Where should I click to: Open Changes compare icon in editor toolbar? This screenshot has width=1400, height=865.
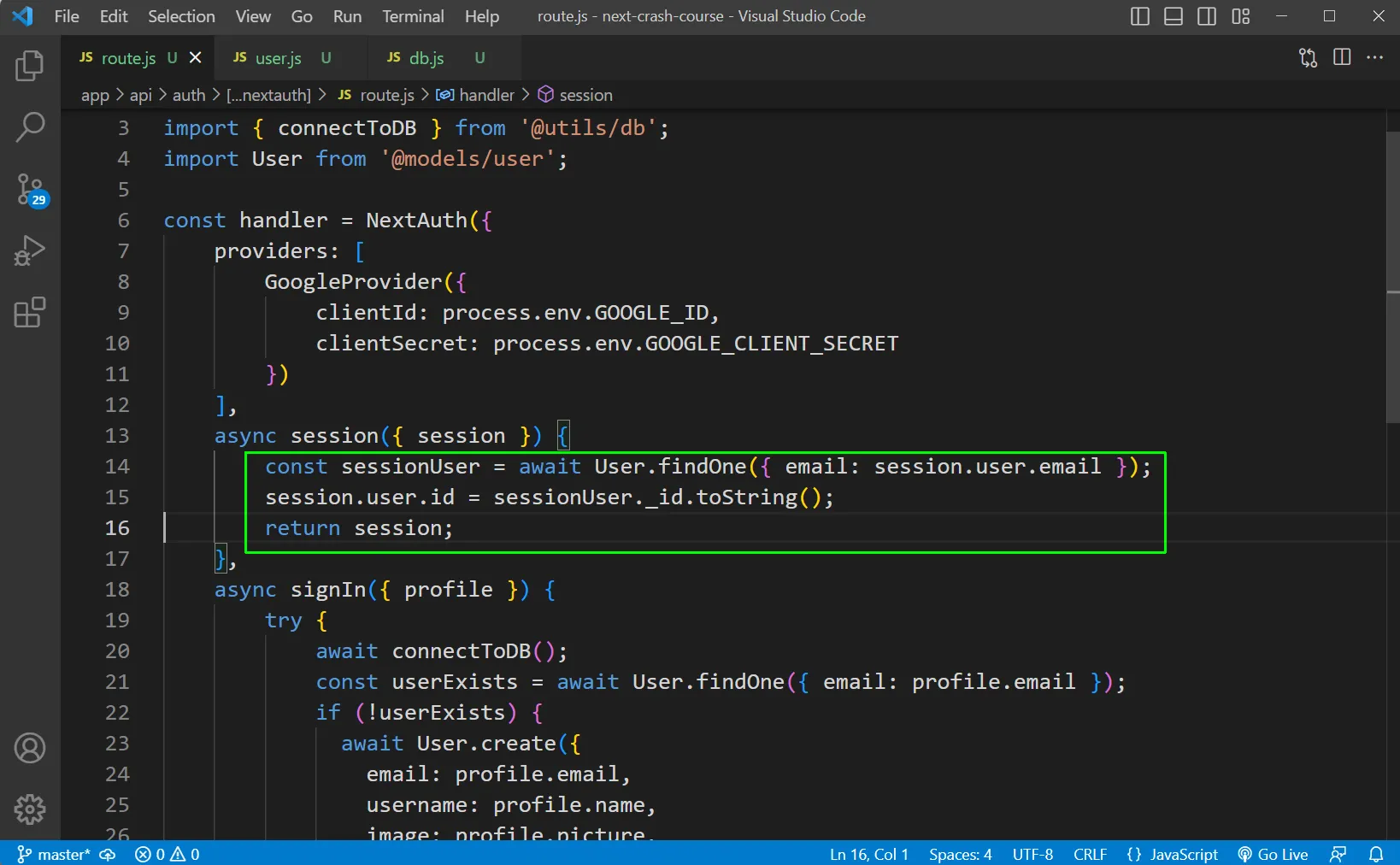(x=1308, y=57)
